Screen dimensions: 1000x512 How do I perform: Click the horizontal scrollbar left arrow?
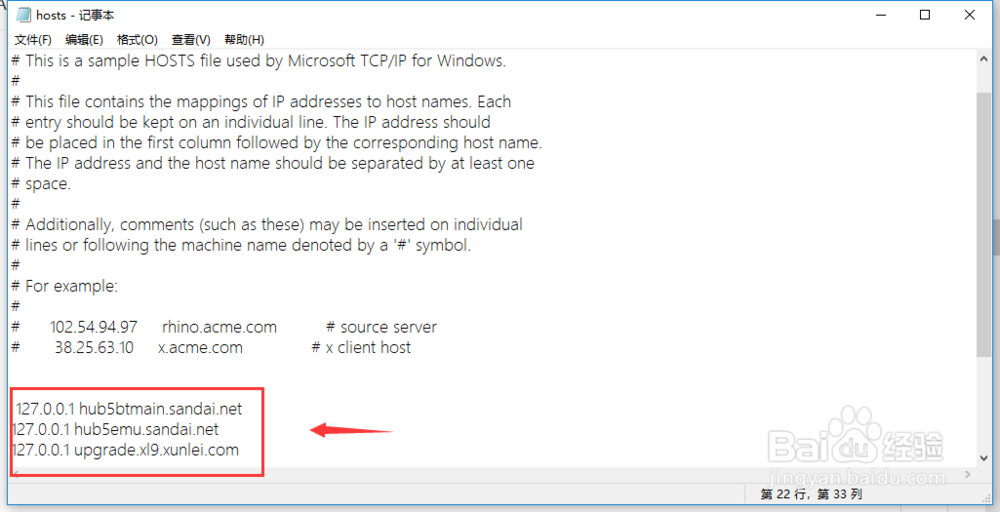[17, 473]
